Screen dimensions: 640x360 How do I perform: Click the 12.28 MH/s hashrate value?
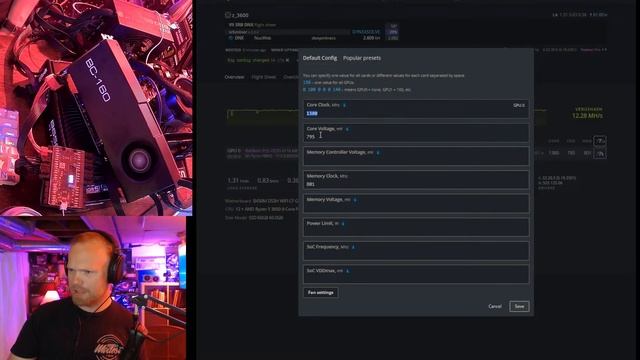click(587, 116)
